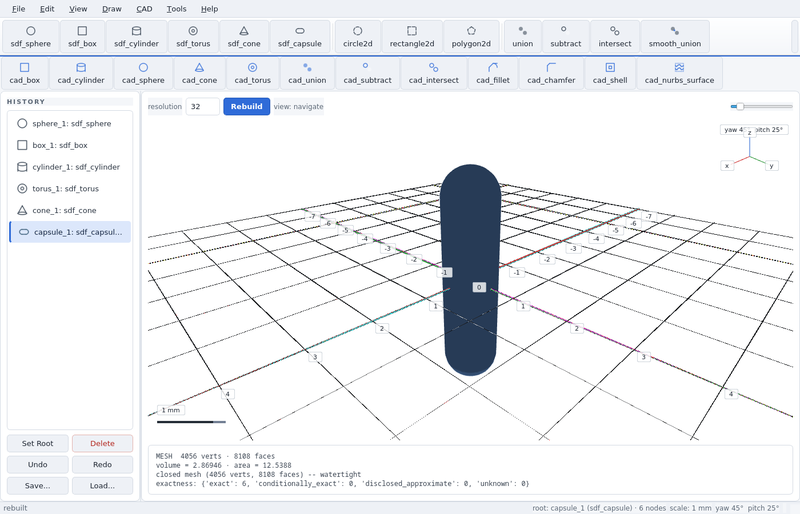Select the sdf_box tool
800x514 pixels.
click(82, 37)
